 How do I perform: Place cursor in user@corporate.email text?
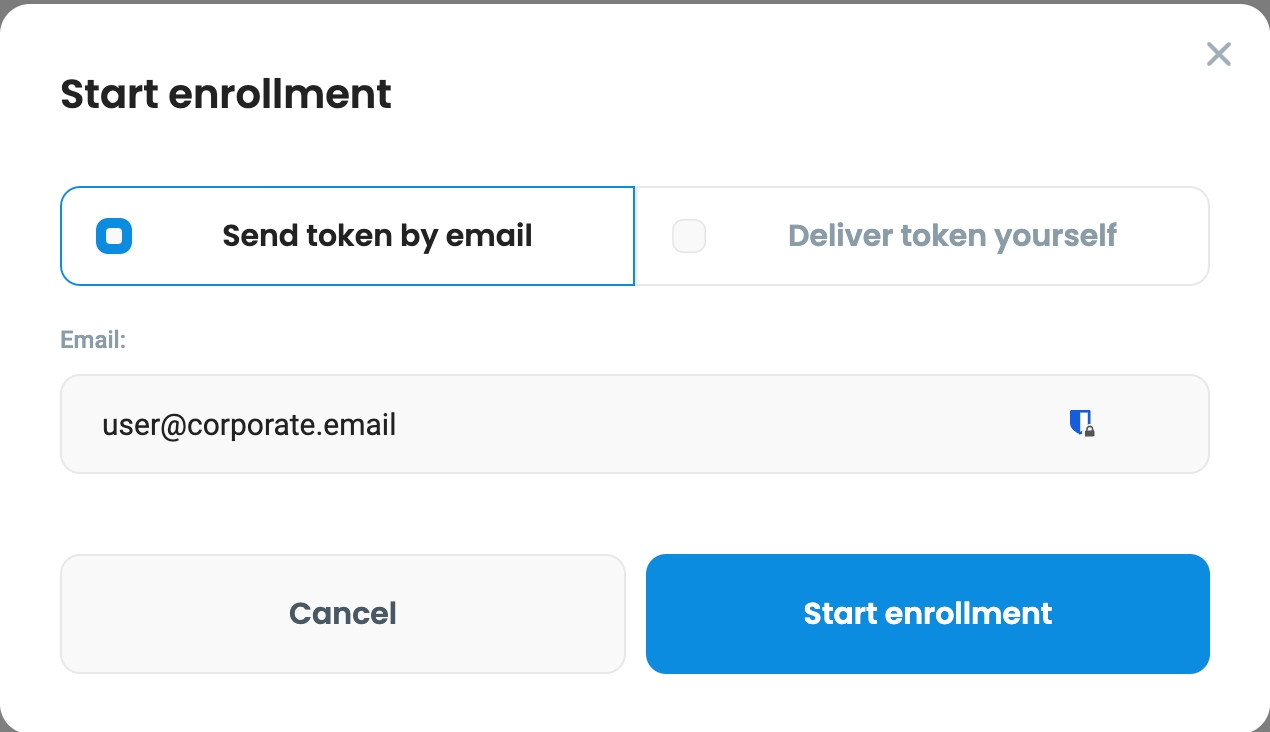click(x=249, y=425)
